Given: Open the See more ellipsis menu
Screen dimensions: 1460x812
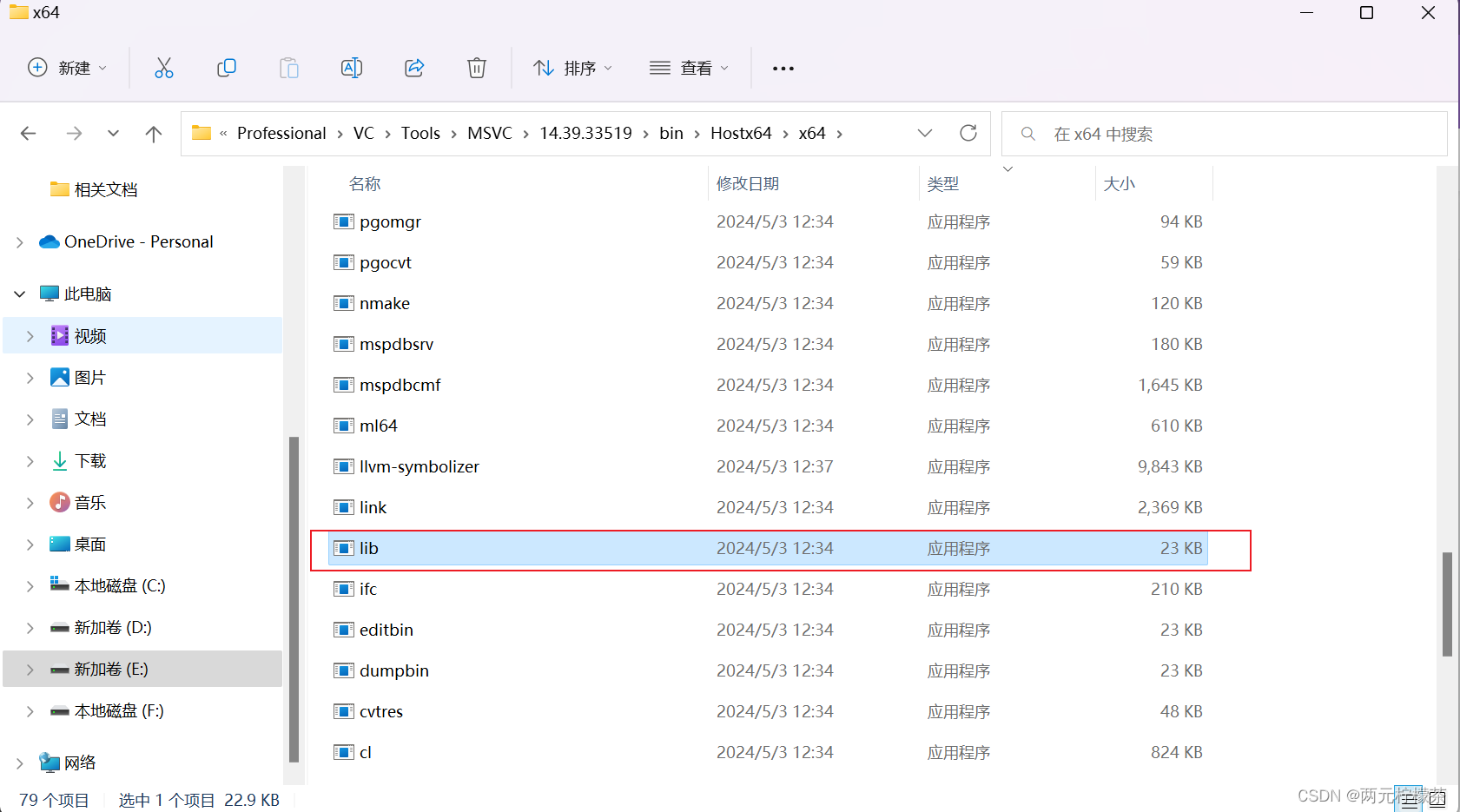Looking at the screenshot, I should pos(783,68).
